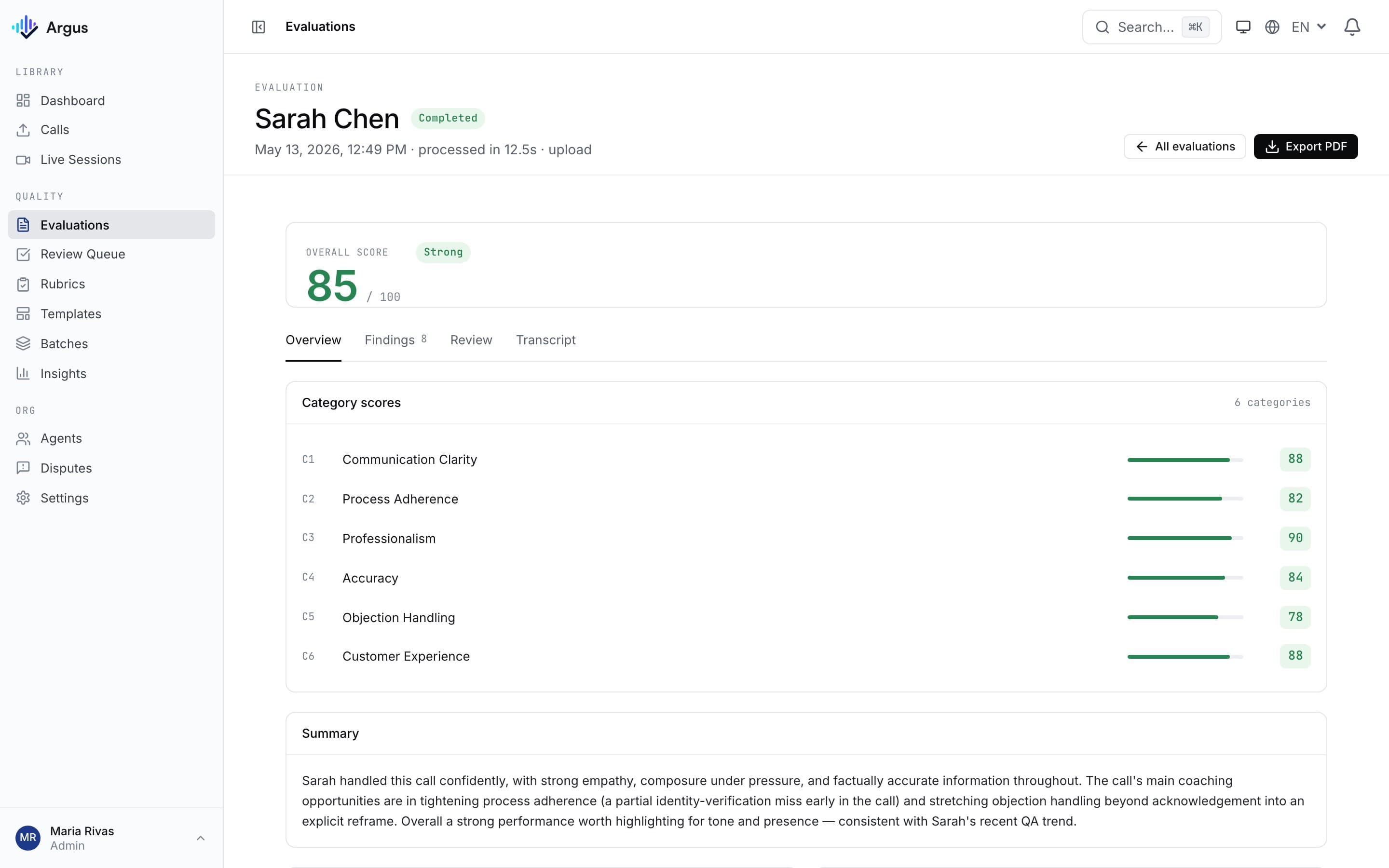Click the Objection Handling row label
This screenshot has height=868, width=1389.
[x=398, y=618]
